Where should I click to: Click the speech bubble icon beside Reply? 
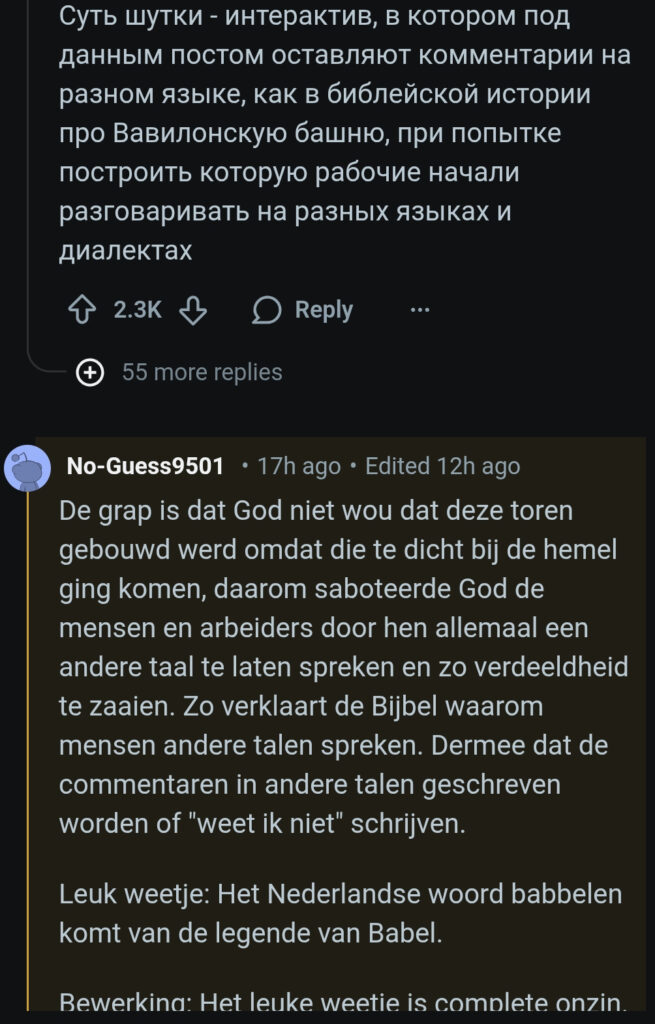[x=266, y=310]
